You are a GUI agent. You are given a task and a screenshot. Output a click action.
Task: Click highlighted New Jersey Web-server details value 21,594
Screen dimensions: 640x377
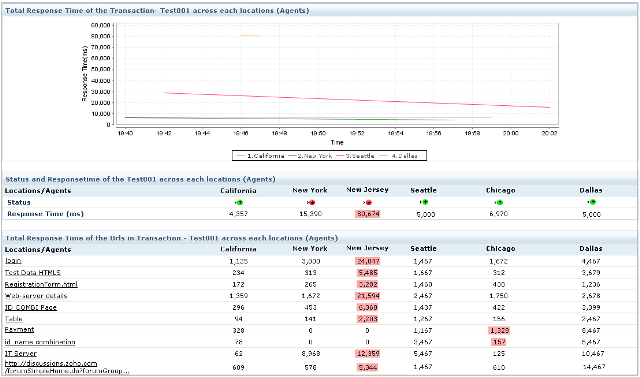point(367,296)
